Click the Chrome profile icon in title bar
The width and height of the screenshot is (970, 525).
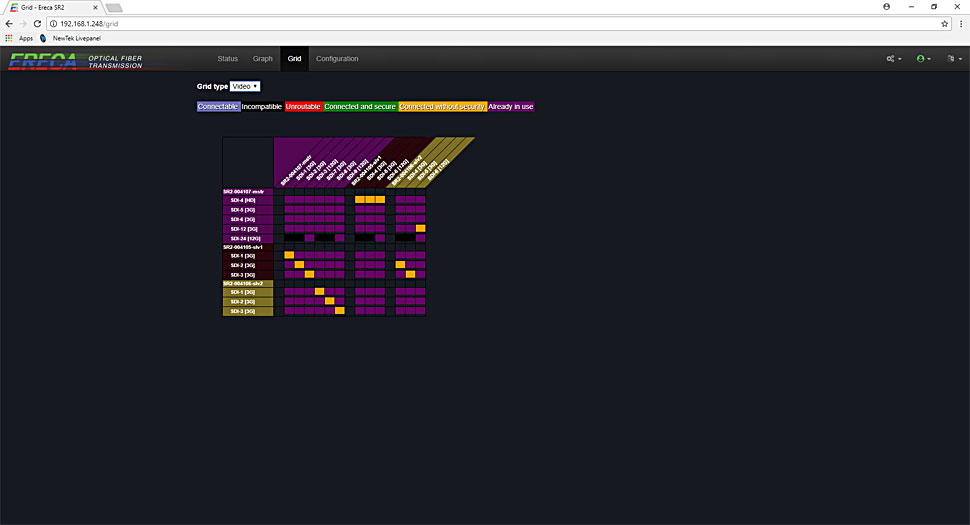887,6
